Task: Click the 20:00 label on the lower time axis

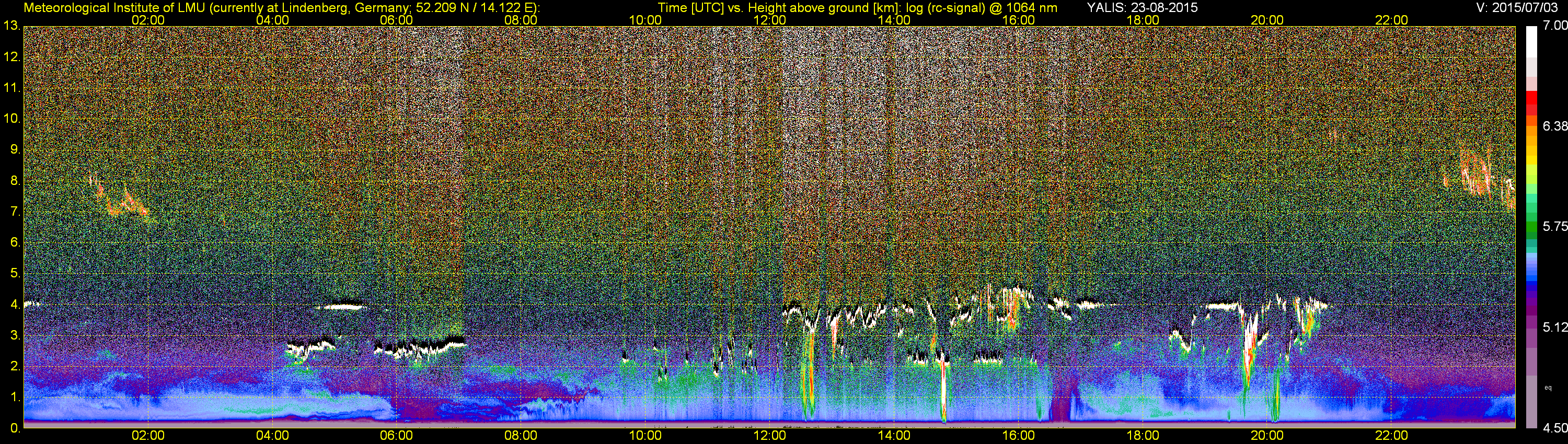Action: click(x=1267, y=436)
